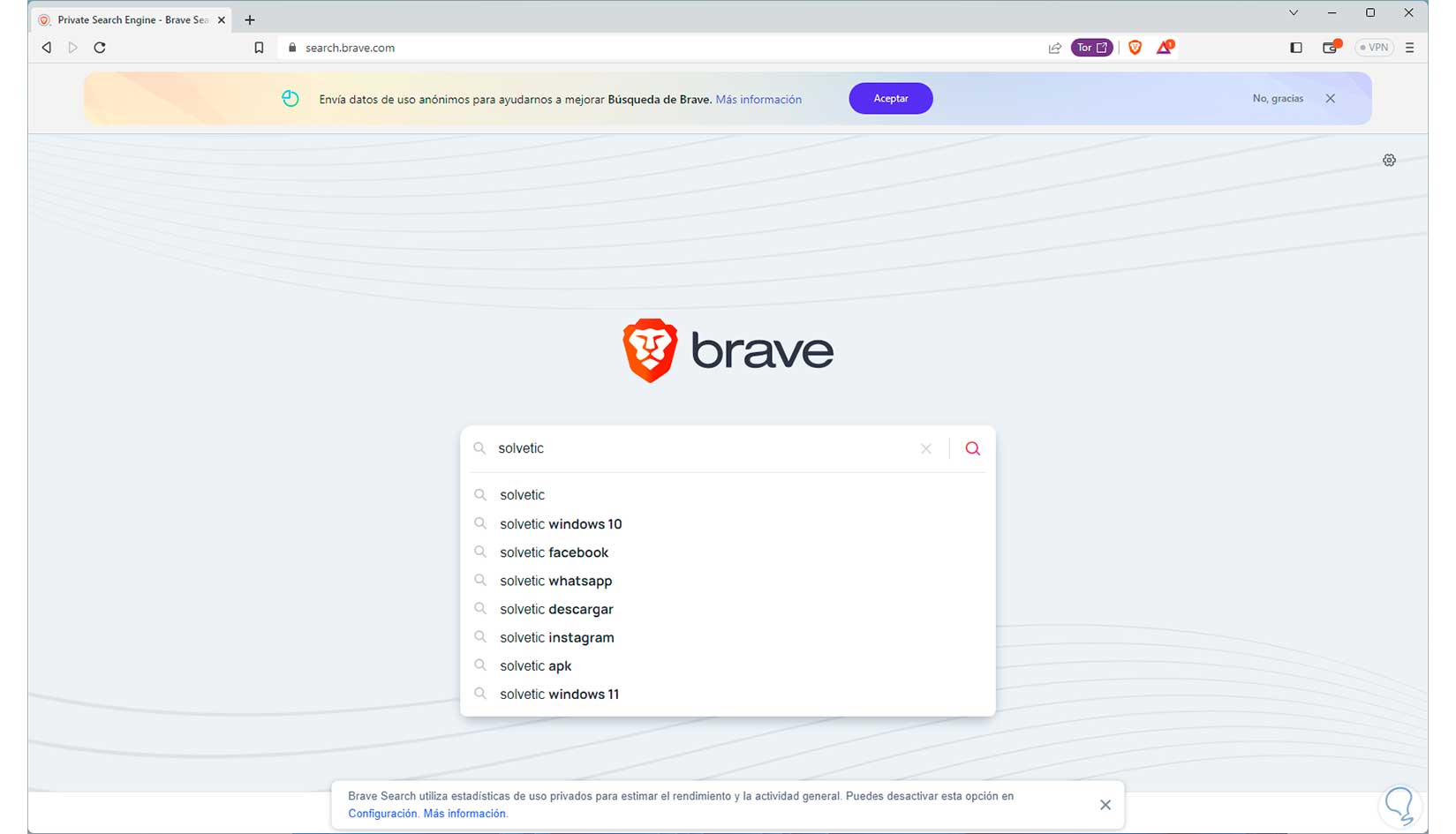Open Más información link in bottom notice
Viewport: 1456px width, 834px height.
[464, 814]
